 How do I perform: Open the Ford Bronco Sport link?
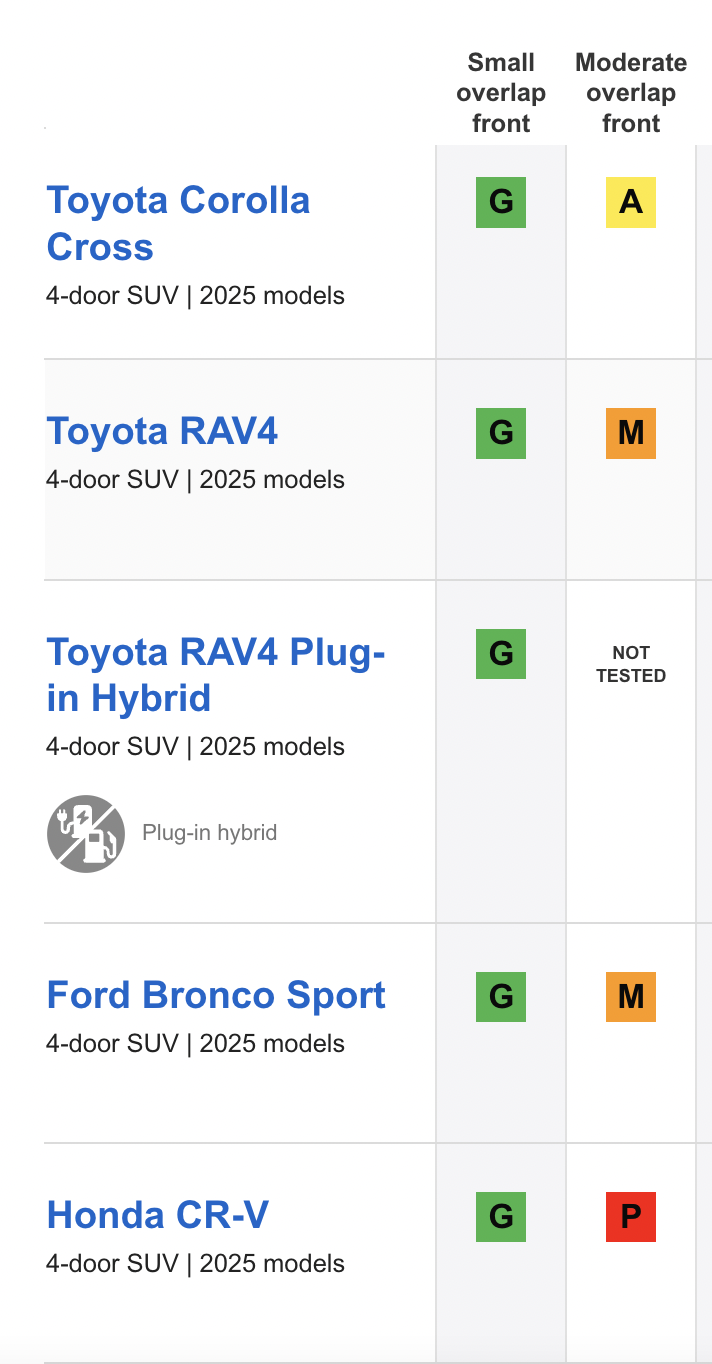pos(216,995)
